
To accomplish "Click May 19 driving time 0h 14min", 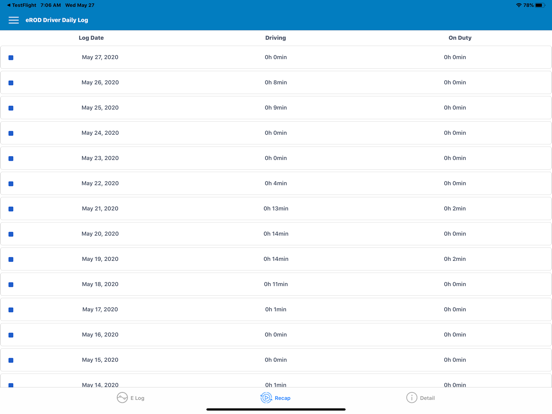I will (x=276, y=259).
